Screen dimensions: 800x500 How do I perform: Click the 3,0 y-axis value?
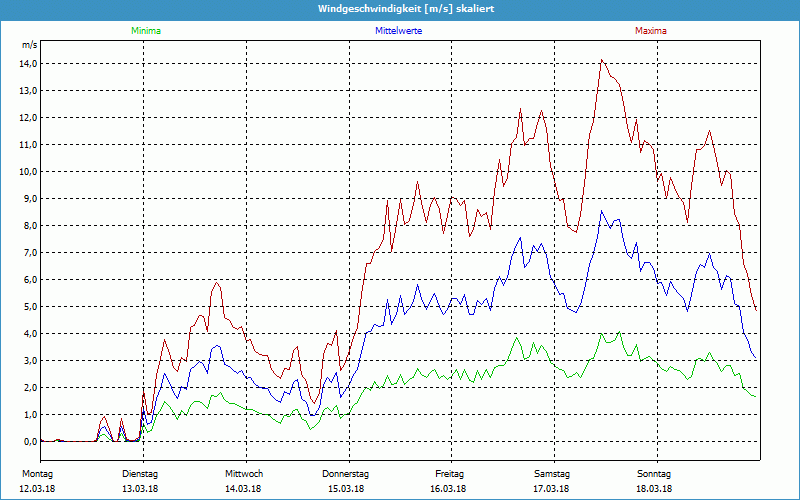30,361
